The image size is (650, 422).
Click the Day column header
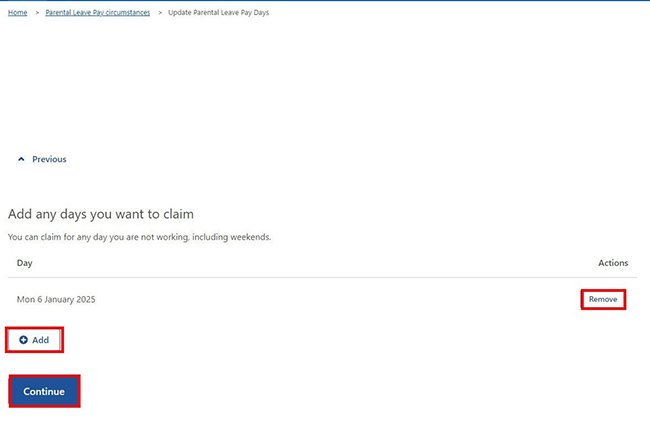(24, 263)
